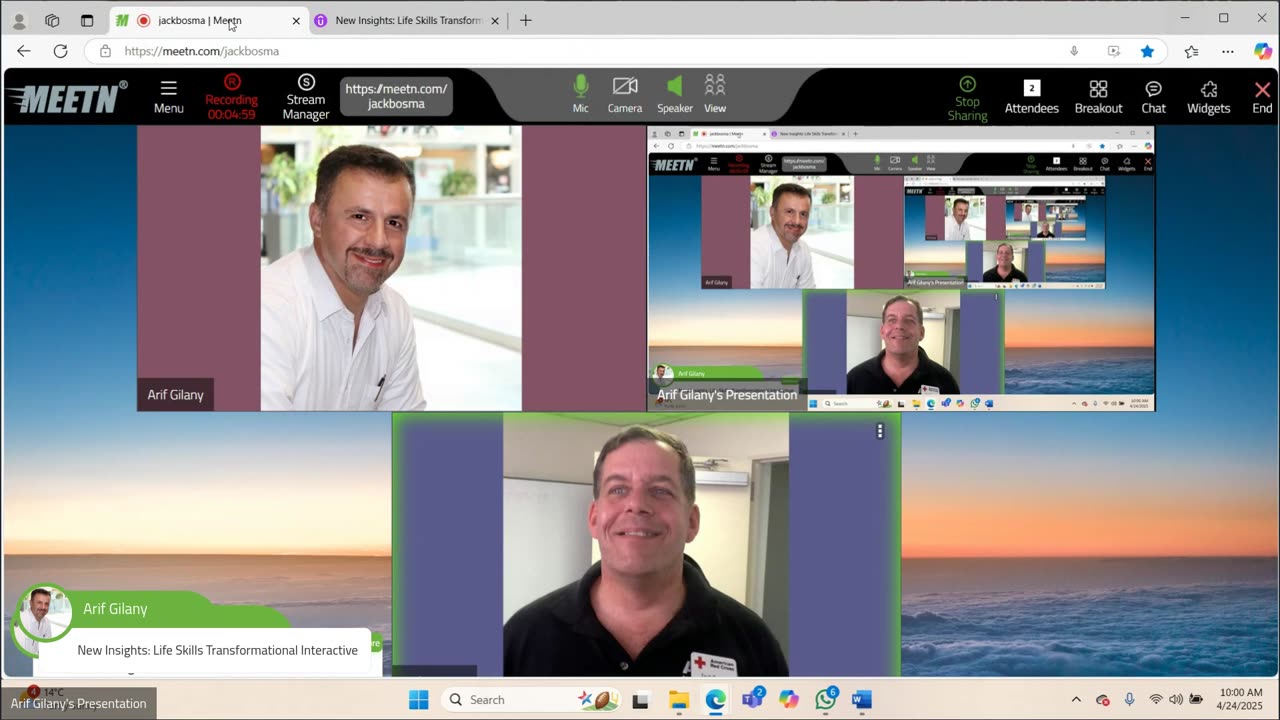Click Arif Gilany avatar in notification
Image resolution: width=1280 pixels, height=720 pixels.
tap(44, 613)
